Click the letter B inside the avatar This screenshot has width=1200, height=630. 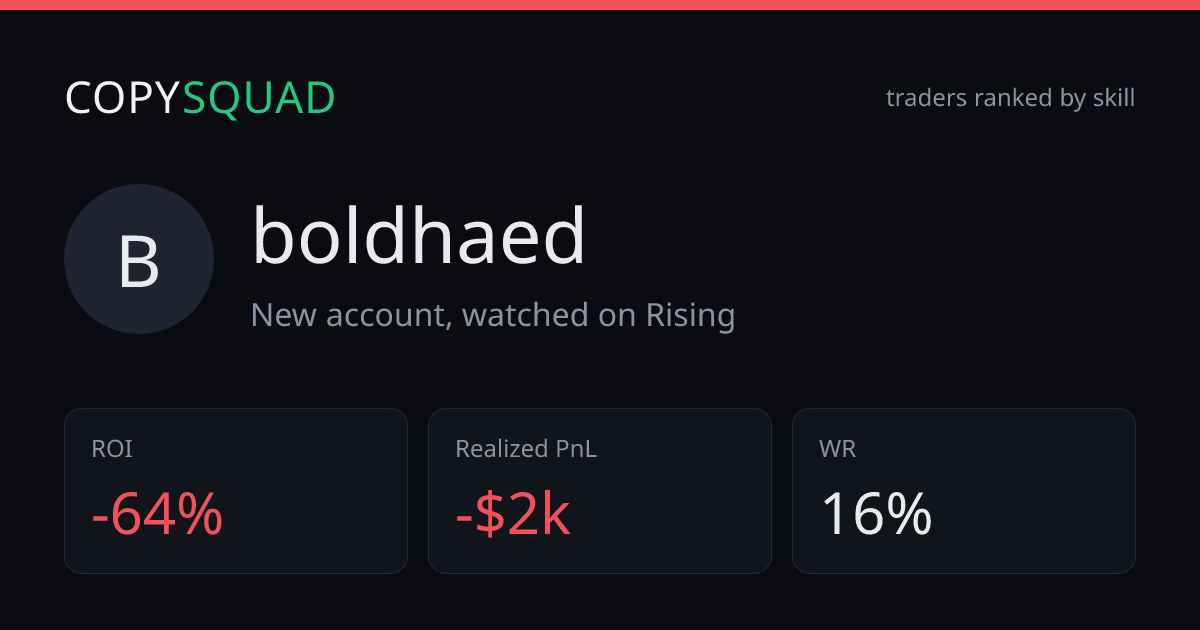[x=139, y=262]
